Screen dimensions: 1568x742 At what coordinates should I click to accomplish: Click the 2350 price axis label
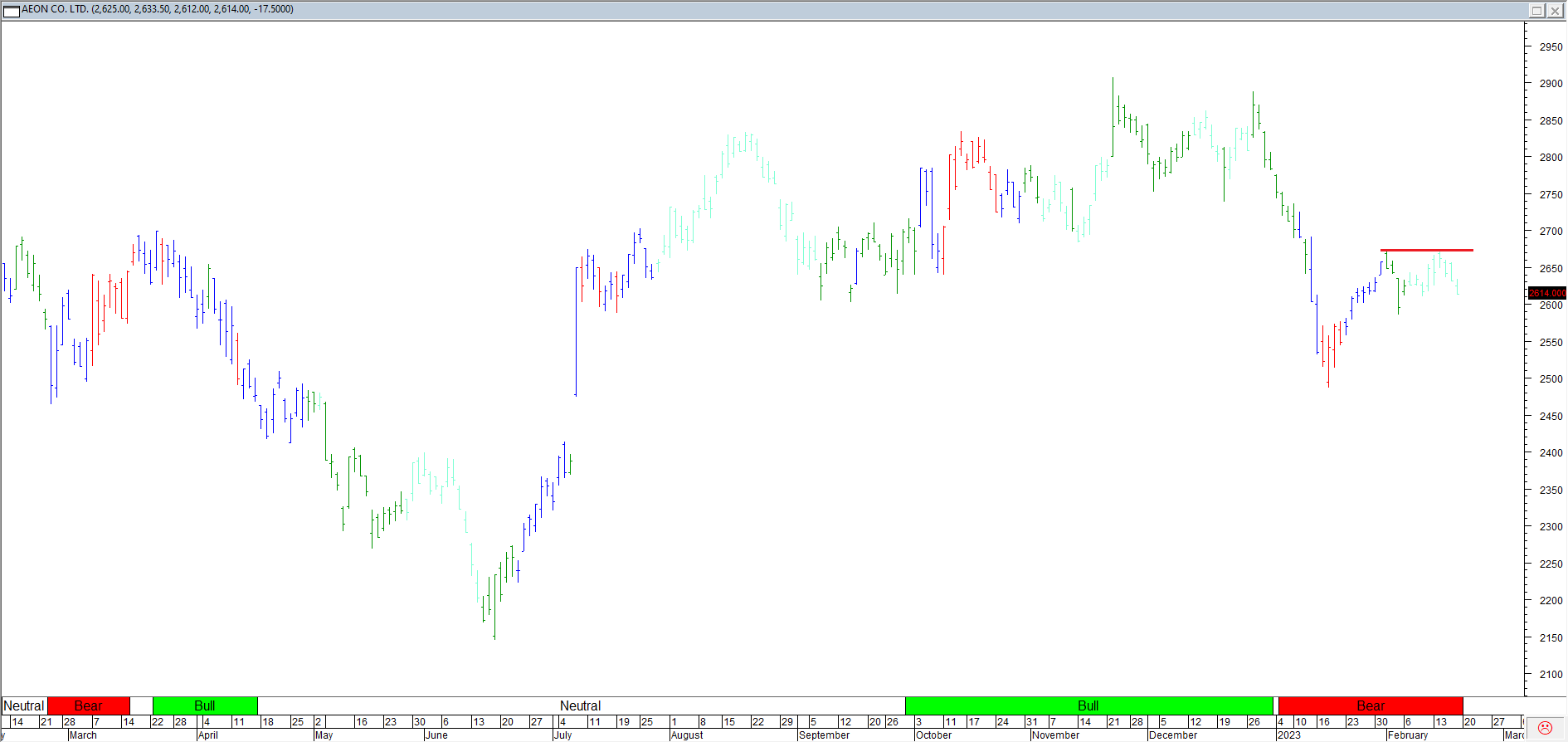[x=1551, y=491]
